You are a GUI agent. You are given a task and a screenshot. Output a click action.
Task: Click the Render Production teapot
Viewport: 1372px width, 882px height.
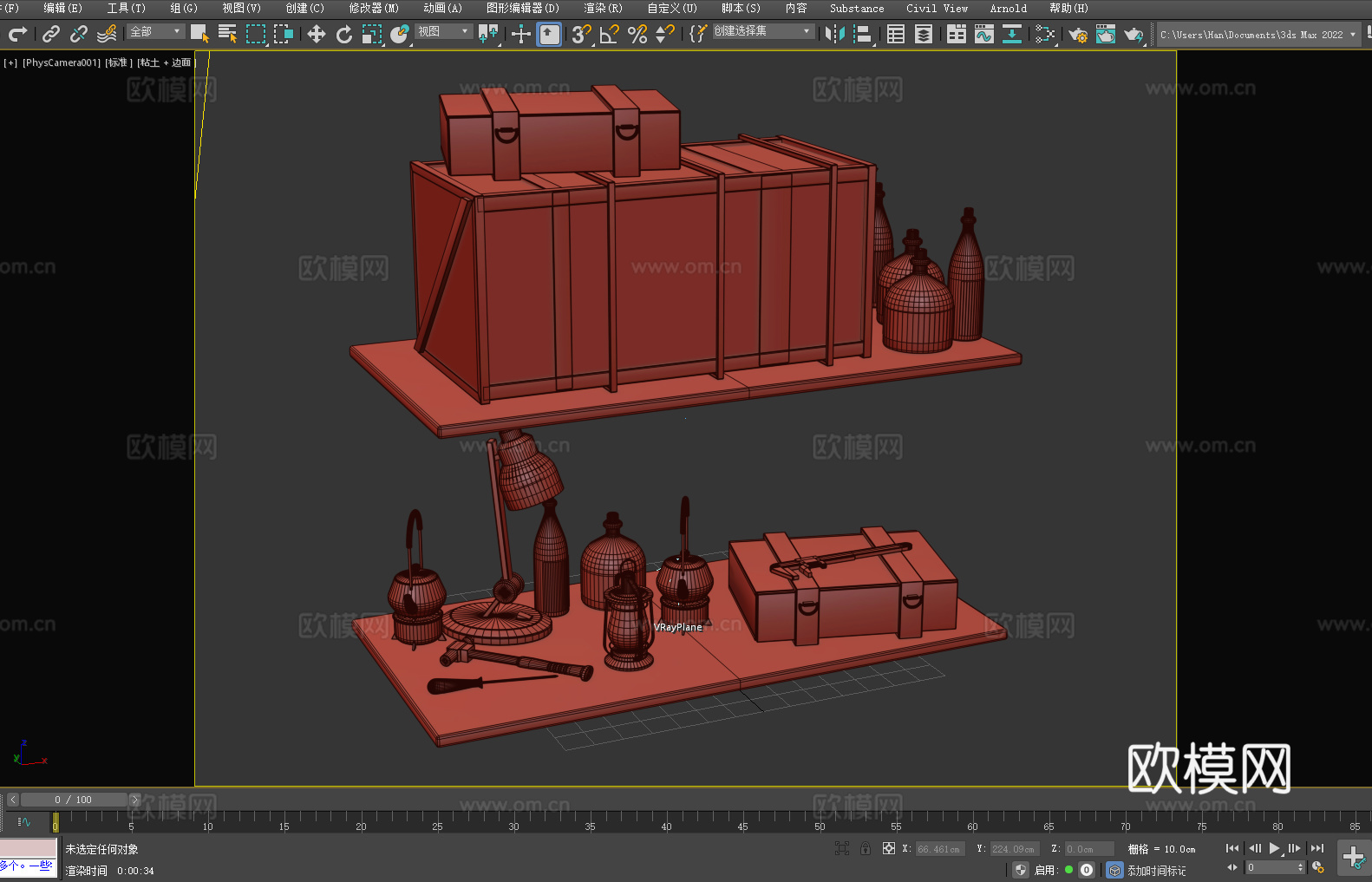[x=1134, y=34]
